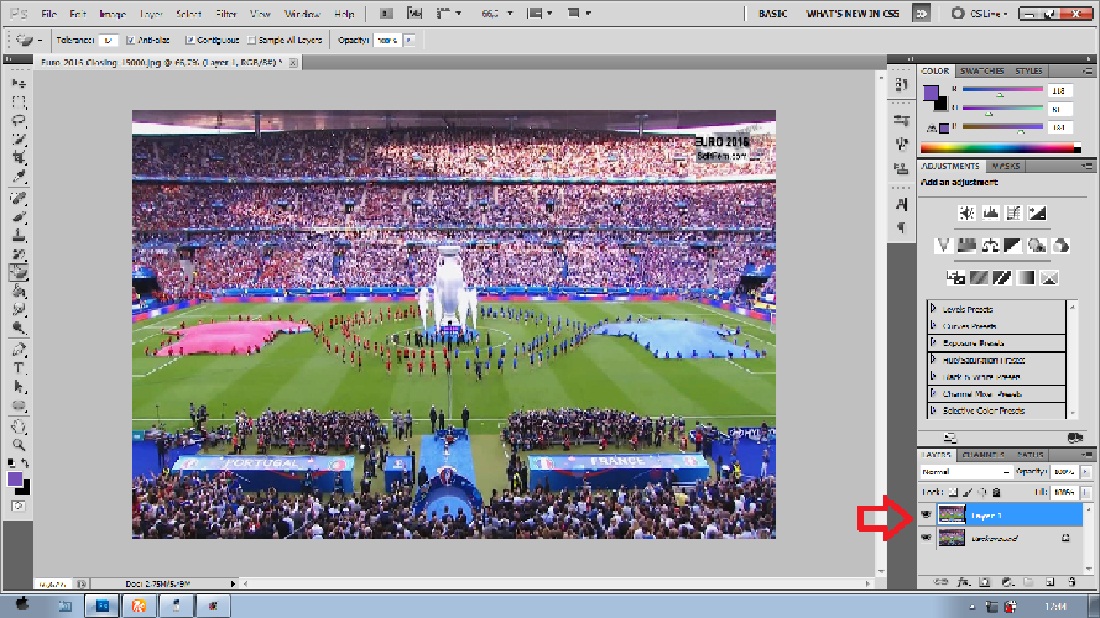Open the layer style fx menu
This screenshot has height=618, width=1100.
(x=965, y=581)
